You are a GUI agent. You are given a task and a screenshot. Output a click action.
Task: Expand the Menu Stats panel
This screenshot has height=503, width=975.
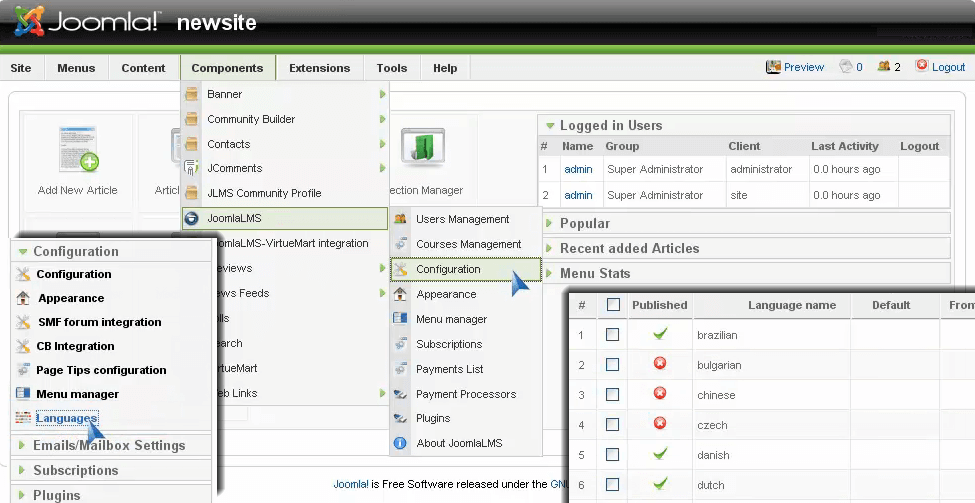[549, 273]
